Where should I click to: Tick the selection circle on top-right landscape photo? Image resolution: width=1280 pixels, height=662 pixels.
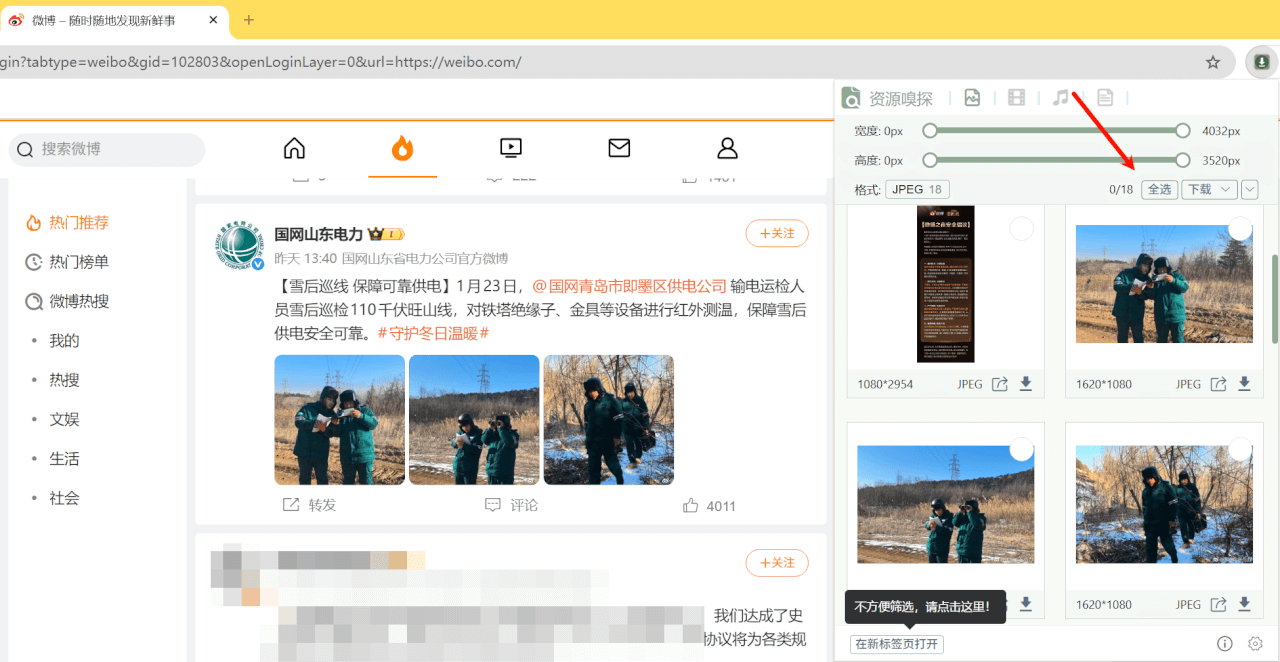(1240, 230)
